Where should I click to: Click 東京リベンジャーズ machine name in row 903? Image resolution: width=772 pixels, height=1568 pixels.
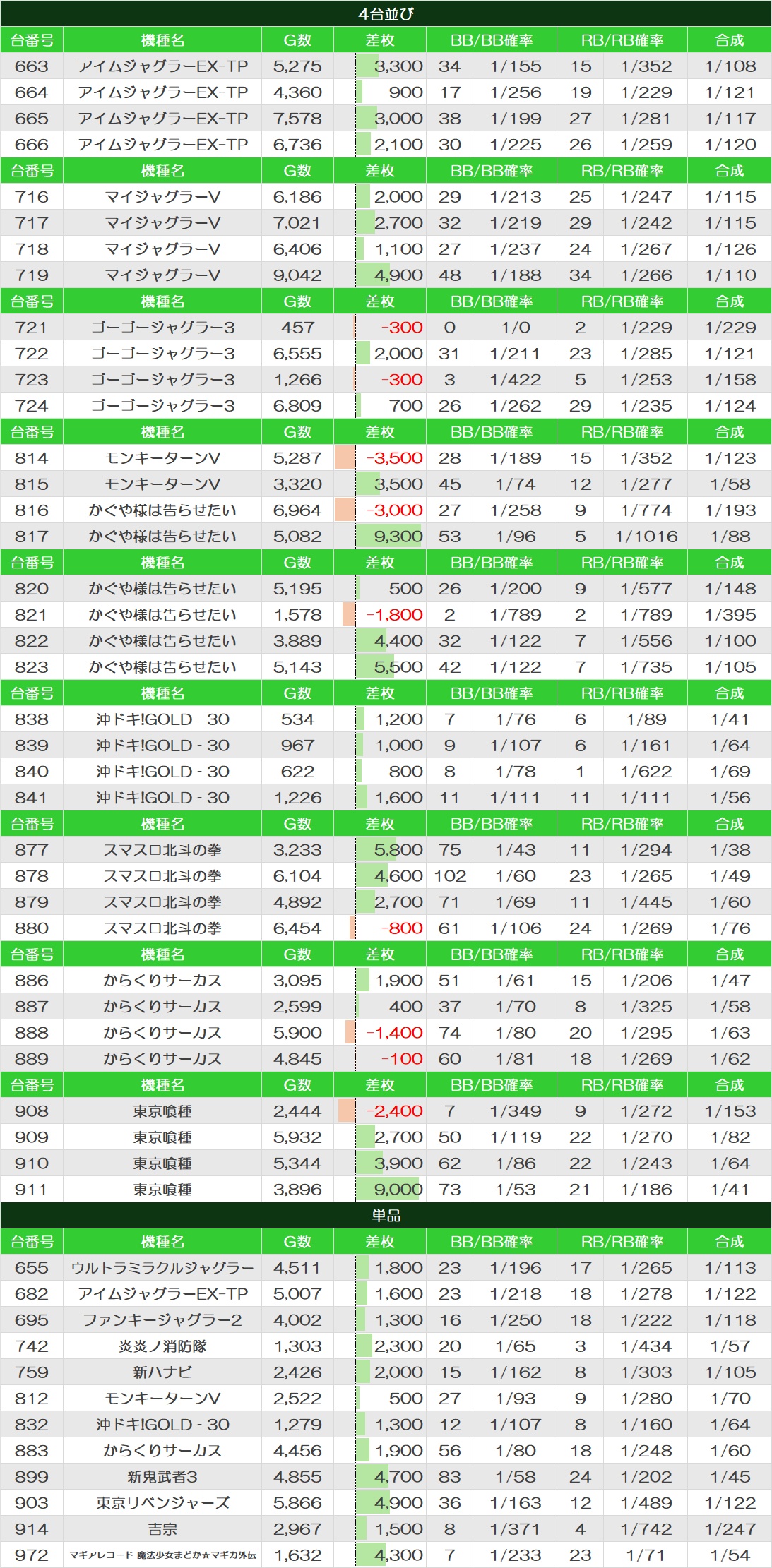162,1503
